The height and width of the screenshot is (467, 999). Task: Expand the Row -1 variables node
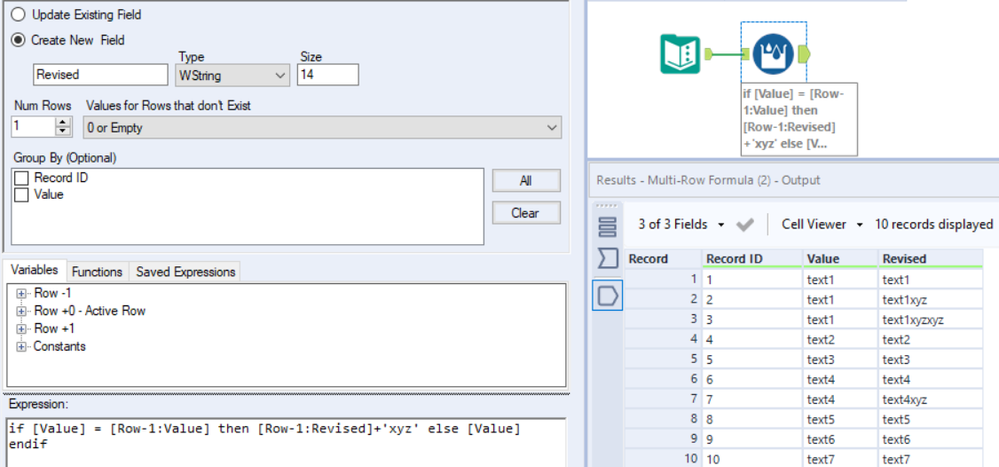click(x=22, y=293)
